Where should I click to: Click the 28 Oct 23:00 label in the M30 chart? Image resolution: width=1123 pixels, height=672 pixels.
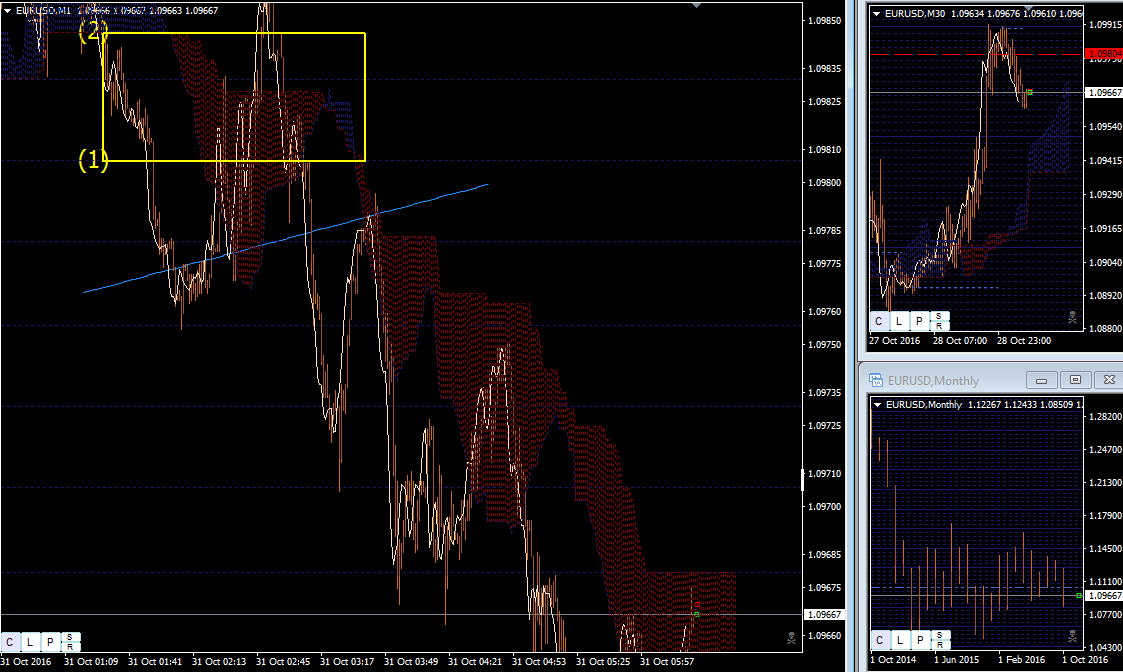point(1023,340)
